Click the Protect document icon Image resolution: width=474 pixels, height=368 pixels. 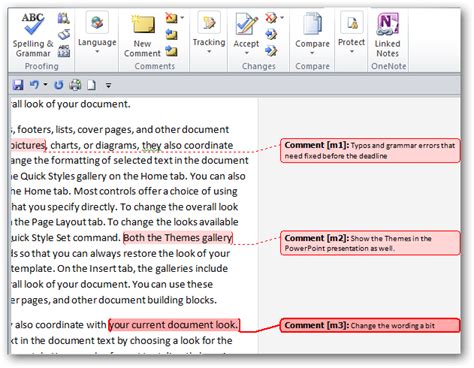coord(351,23)
